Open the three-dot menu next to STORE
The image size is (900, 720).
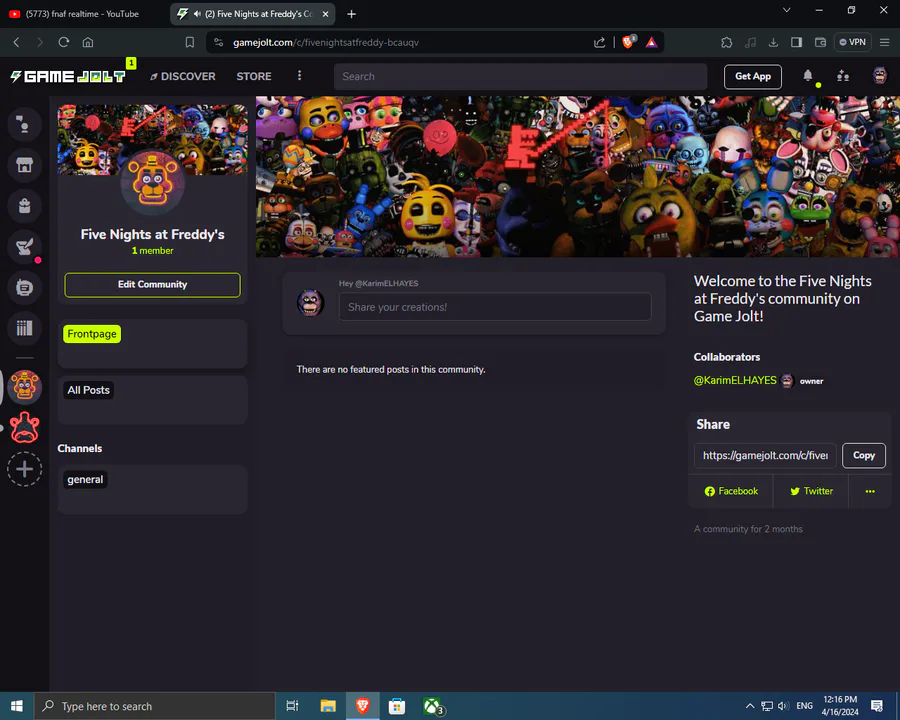[299, 76]
